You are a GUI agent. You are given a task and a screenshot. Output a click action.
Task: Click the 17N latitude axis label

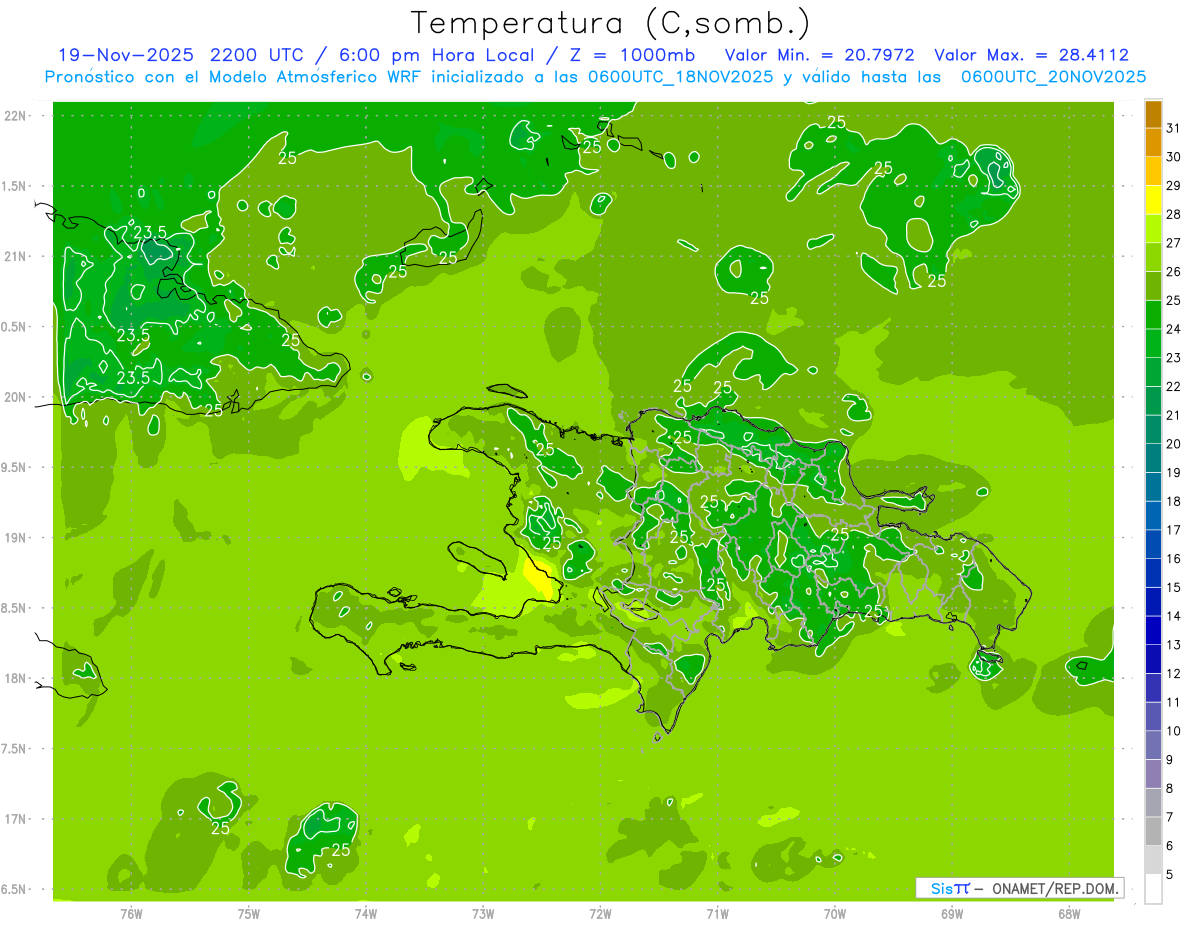pyautogui.click(x=16, y=819)
